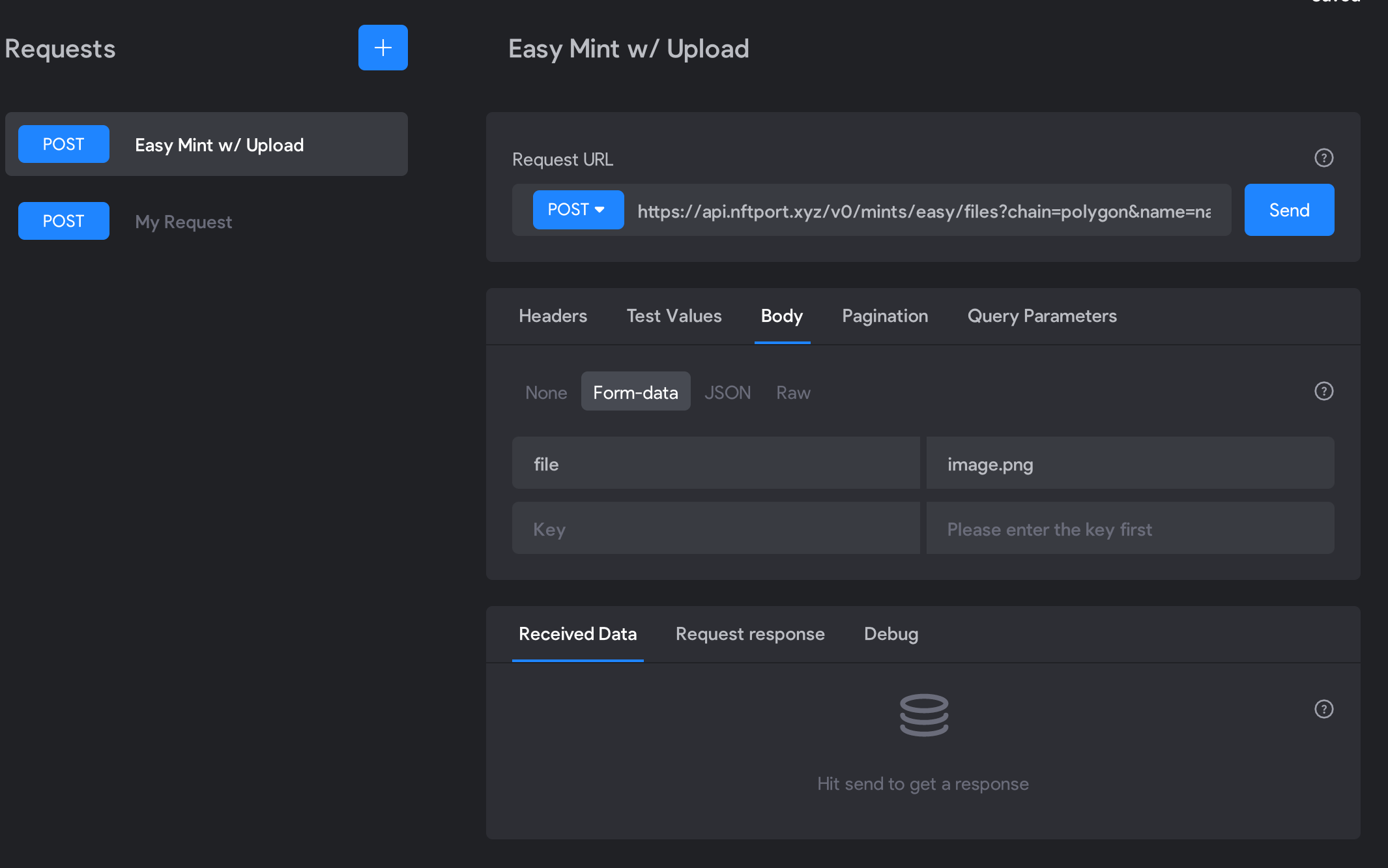Edit the 'file' key field

[x=716, y=463]
